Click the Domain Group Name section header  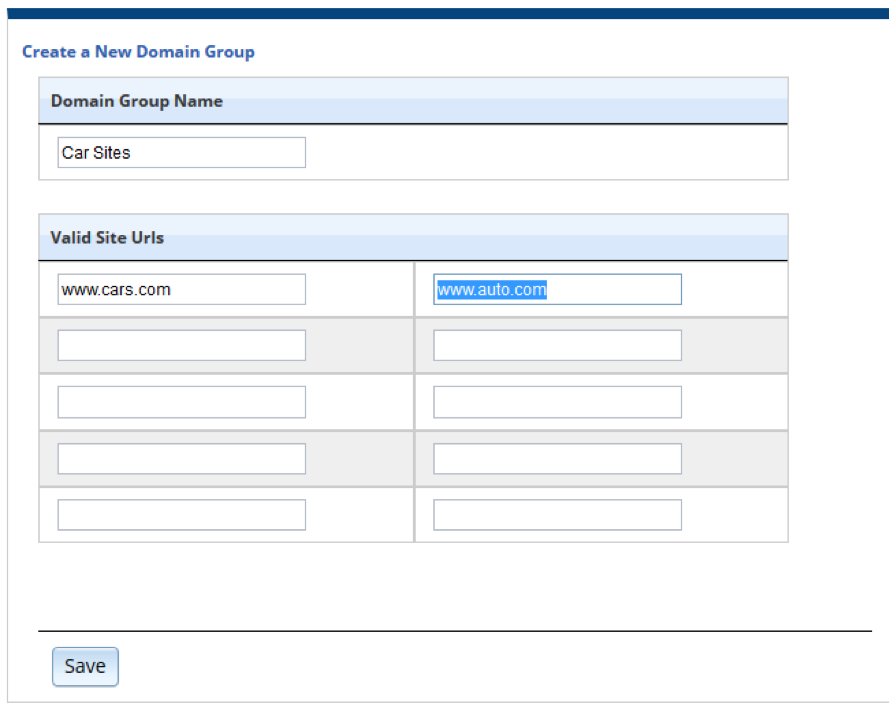coord(136,101)
